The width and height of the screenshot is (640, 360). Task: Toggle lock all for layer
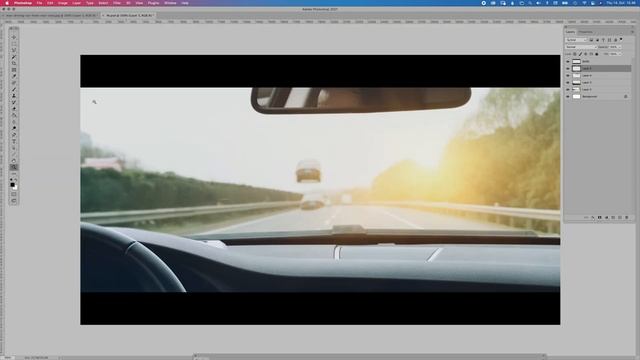597,54
